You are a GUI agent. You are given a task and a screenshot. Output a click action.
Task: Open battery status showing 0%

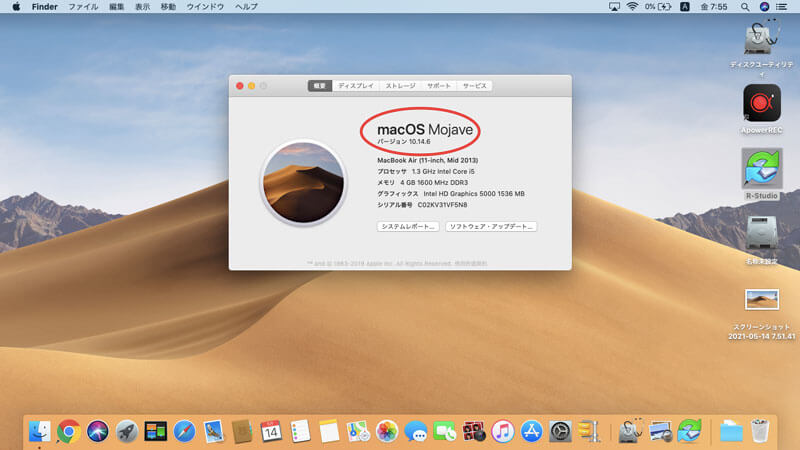658,7
